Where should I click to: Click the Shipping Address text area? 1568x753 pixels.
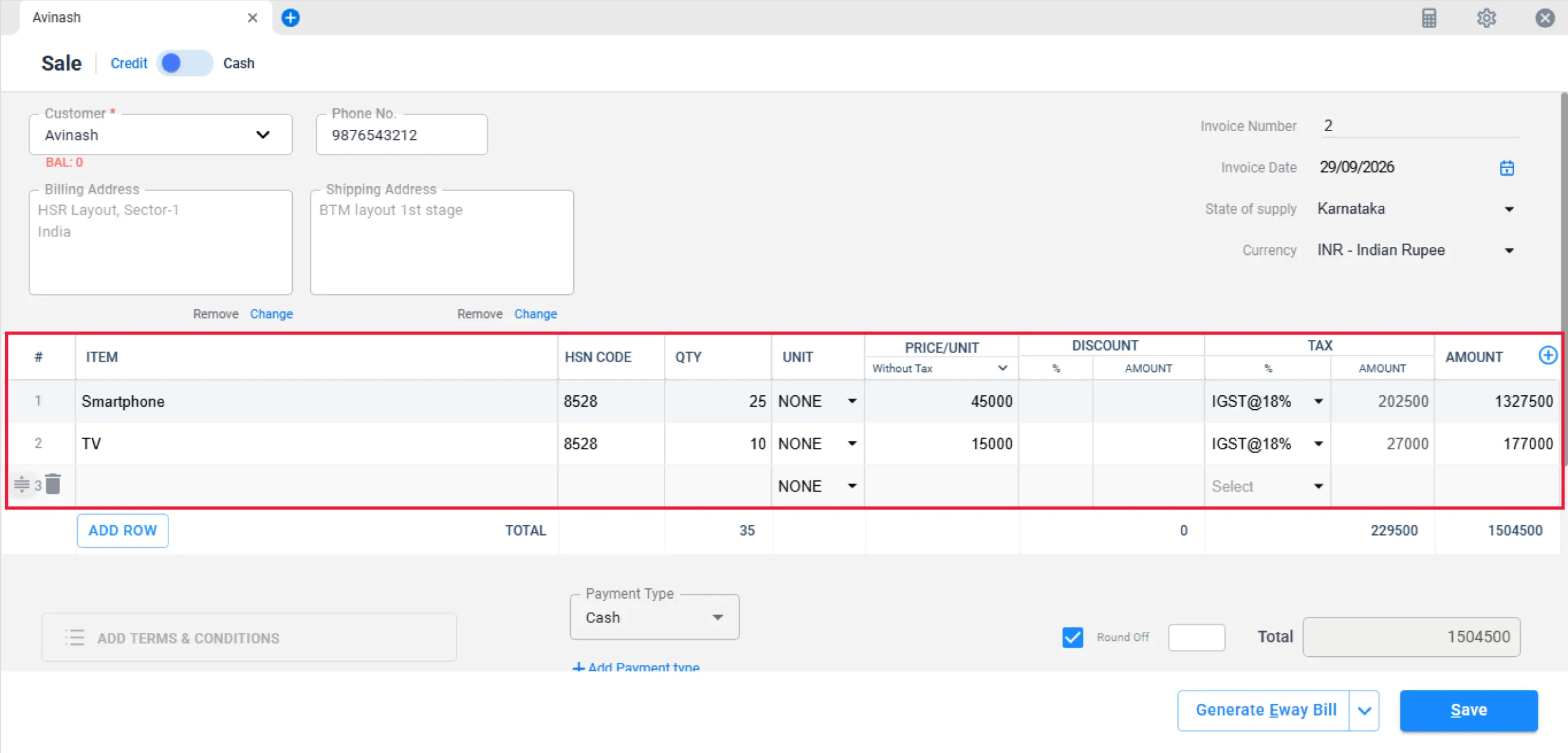[442, 243]
